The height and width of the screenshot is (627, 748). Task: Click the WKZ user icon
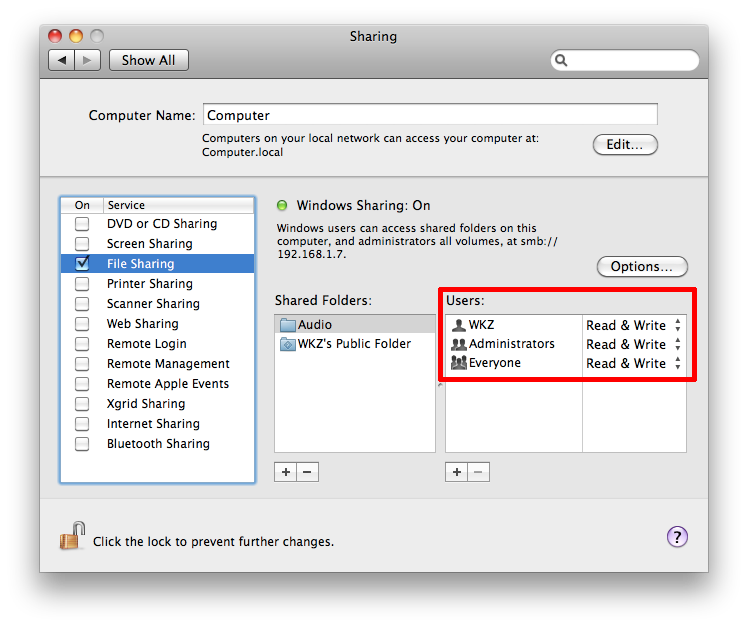[458, 325]
